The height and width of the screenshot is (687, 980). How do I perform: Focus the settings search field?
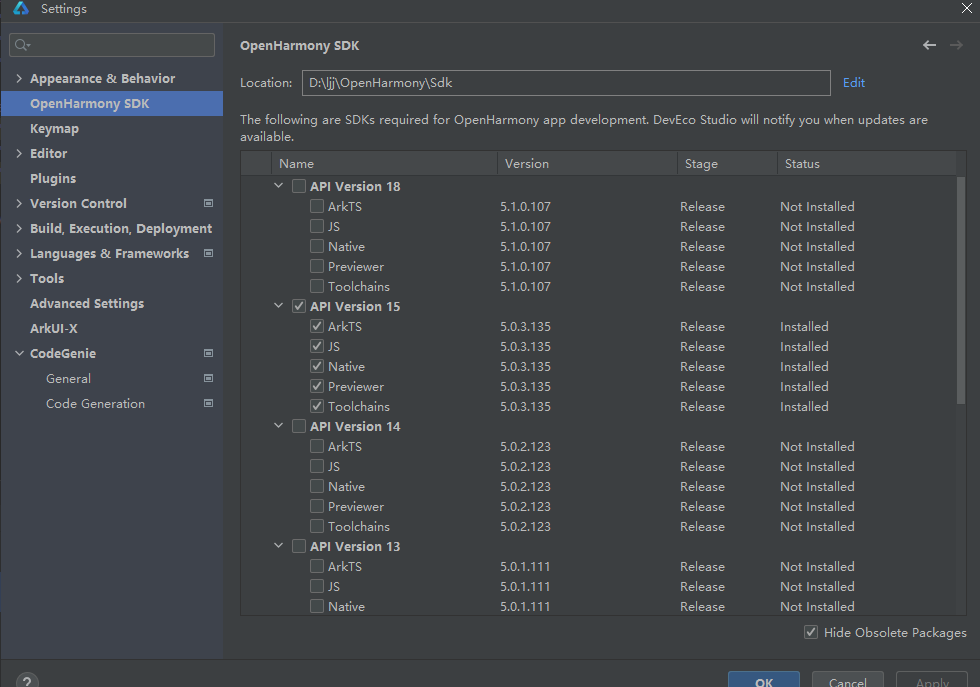click(112, 45)
